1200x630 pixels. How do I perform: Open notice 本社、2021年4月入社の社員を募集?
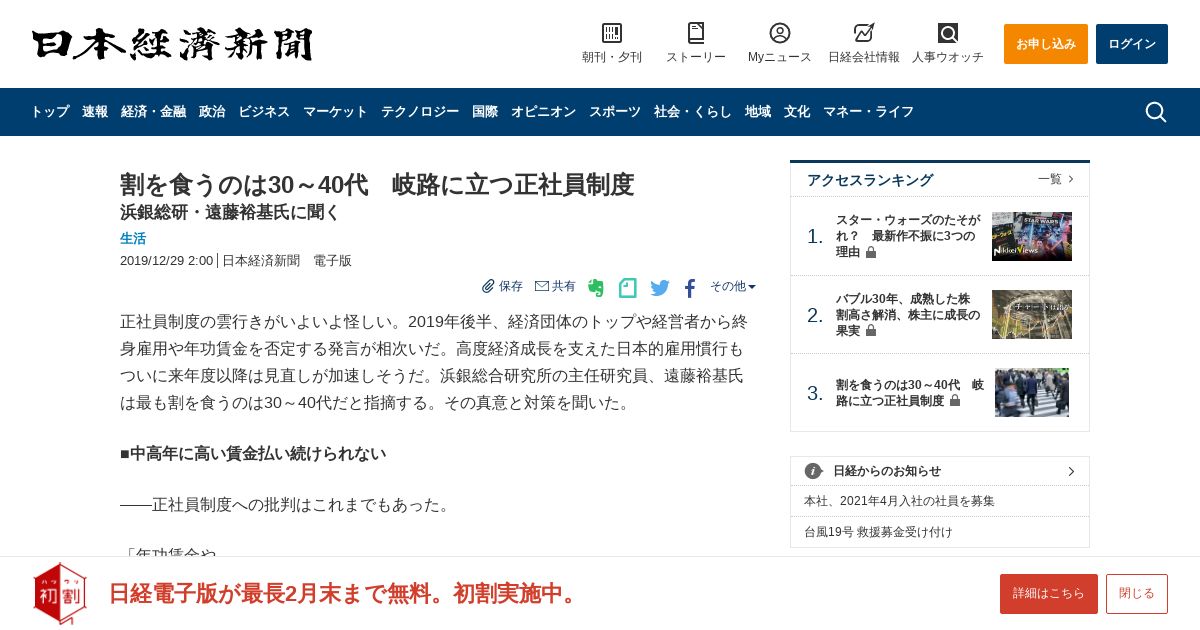click(899, 501)
